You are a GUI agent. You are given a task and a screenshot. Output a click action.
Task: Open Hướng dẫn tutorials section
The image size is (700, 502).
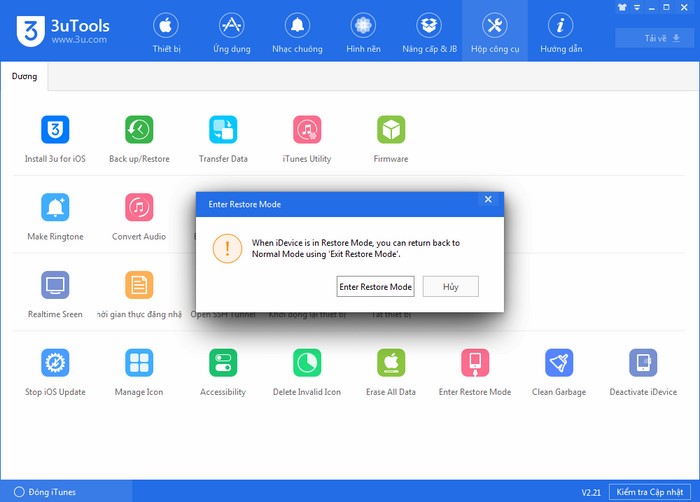(561, 33)
